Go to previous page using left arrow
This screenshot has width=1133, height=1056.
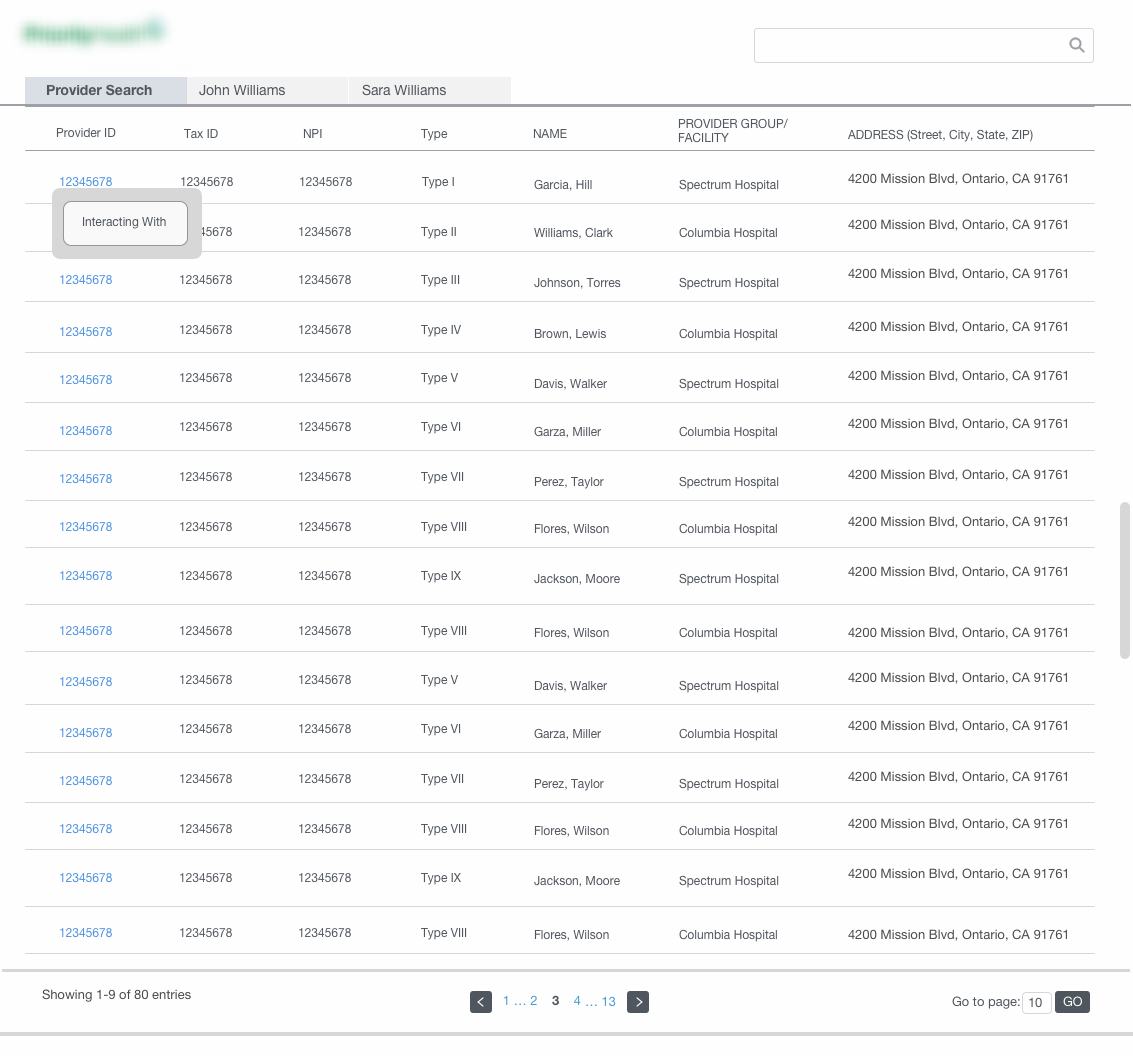(481, 1002)
